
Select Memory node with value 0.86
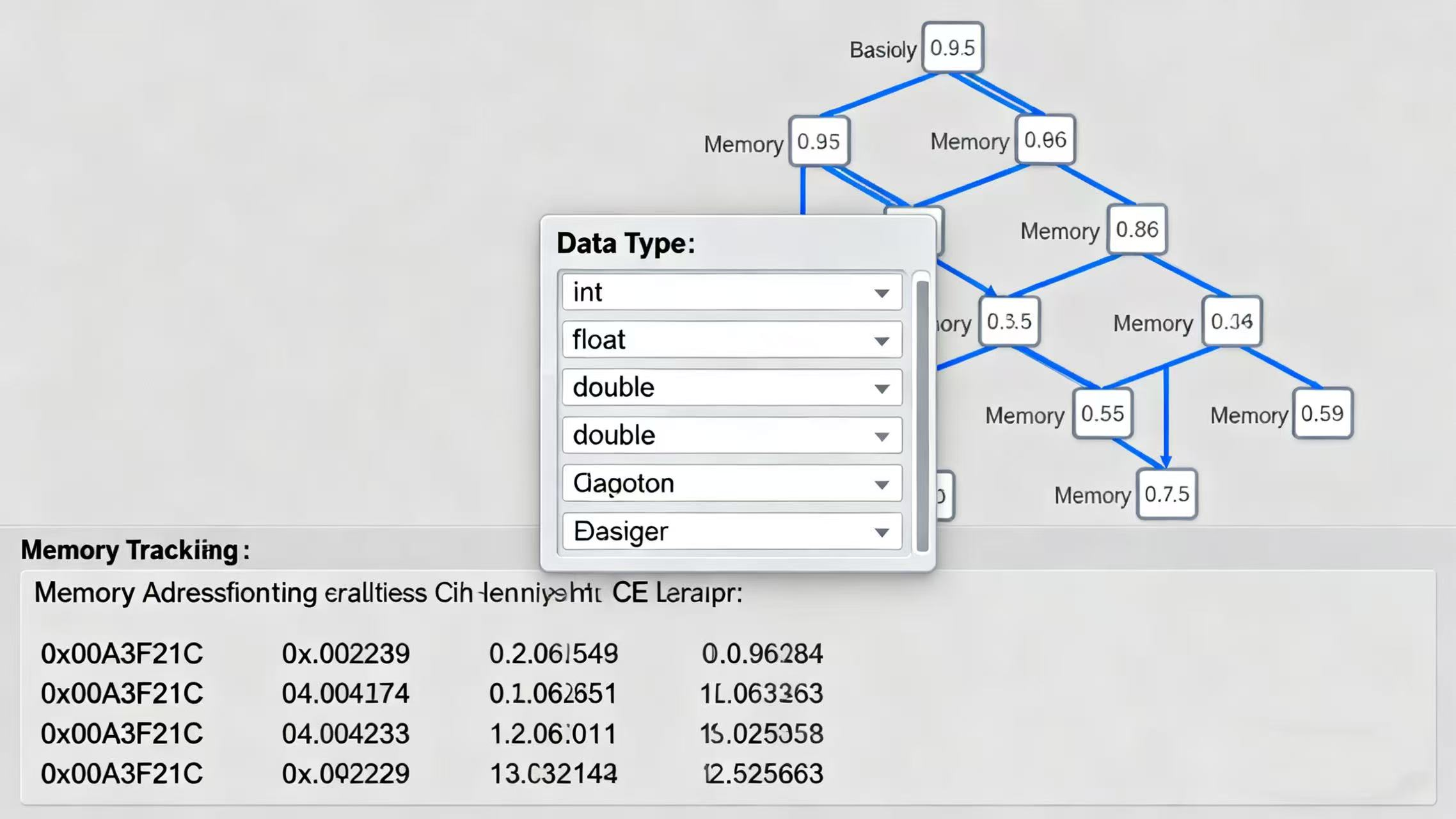(x=1137, y=230)
